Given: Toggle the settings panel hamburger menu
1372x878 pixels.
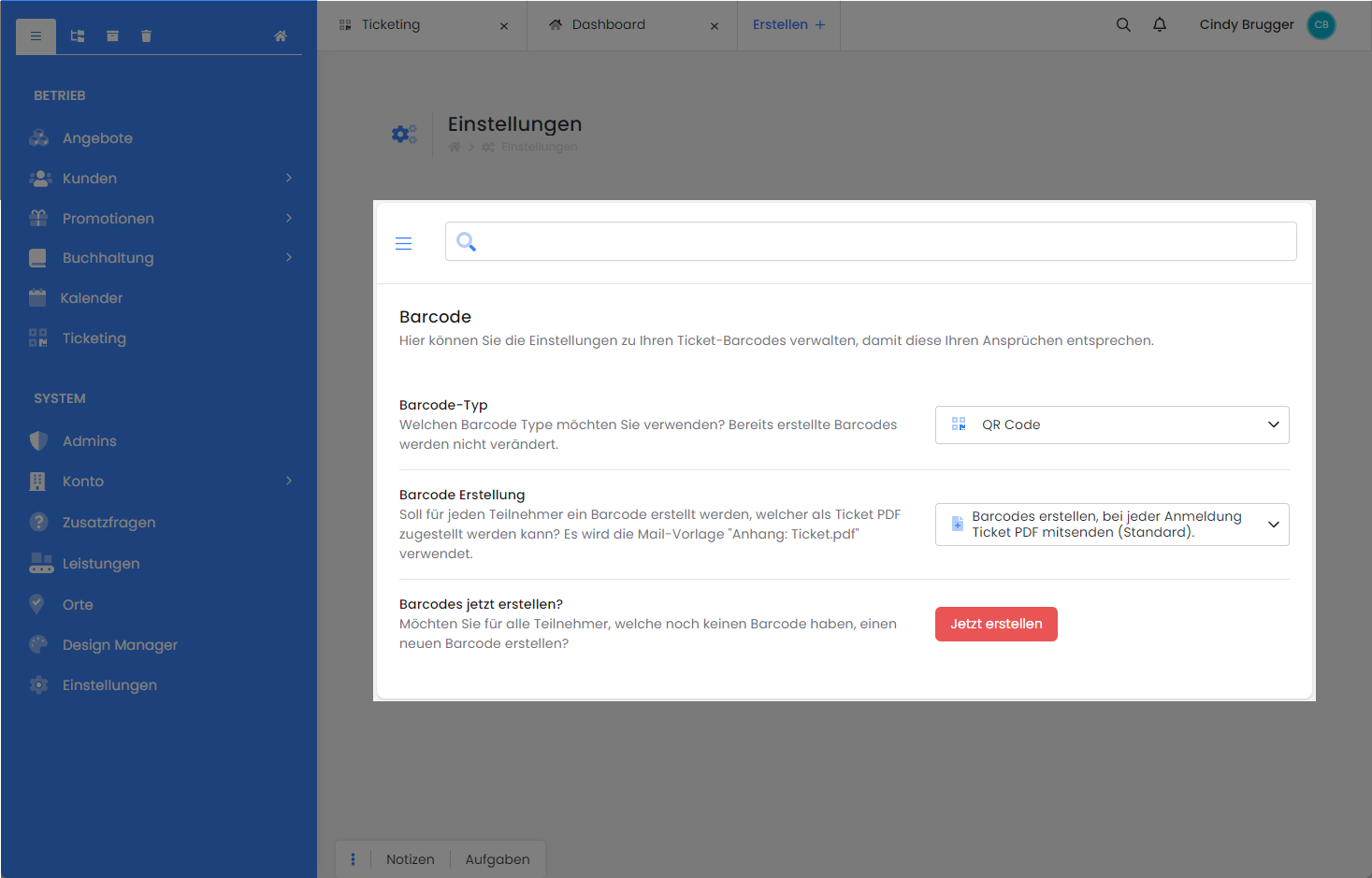Looking at the screenshot, I should tap(404, 244).
